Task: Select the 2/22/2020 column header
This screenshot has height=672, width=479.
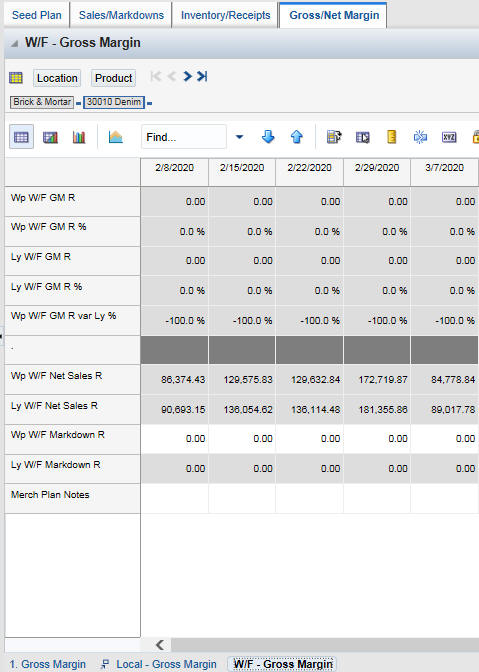Action: 309,172
